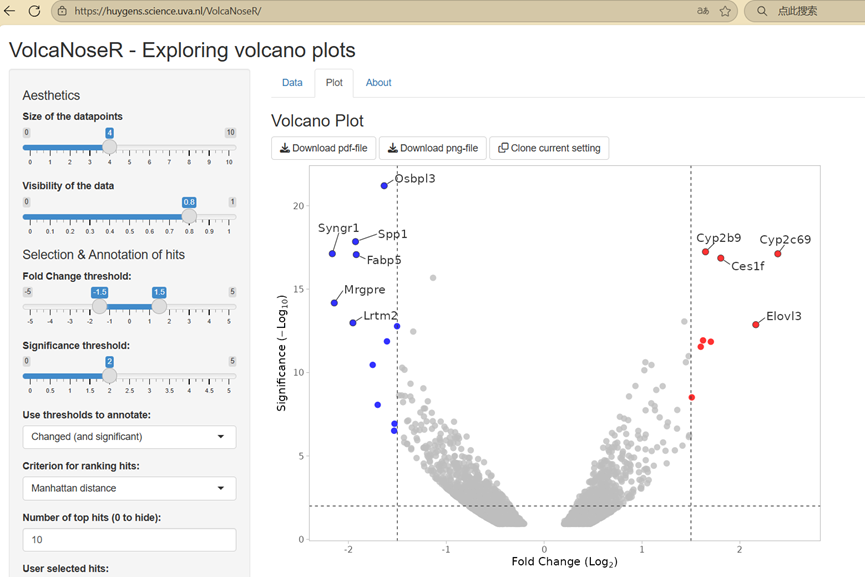
Task: Open the Criterion for ranking hits dropdown
Action: tap(129, 488)
